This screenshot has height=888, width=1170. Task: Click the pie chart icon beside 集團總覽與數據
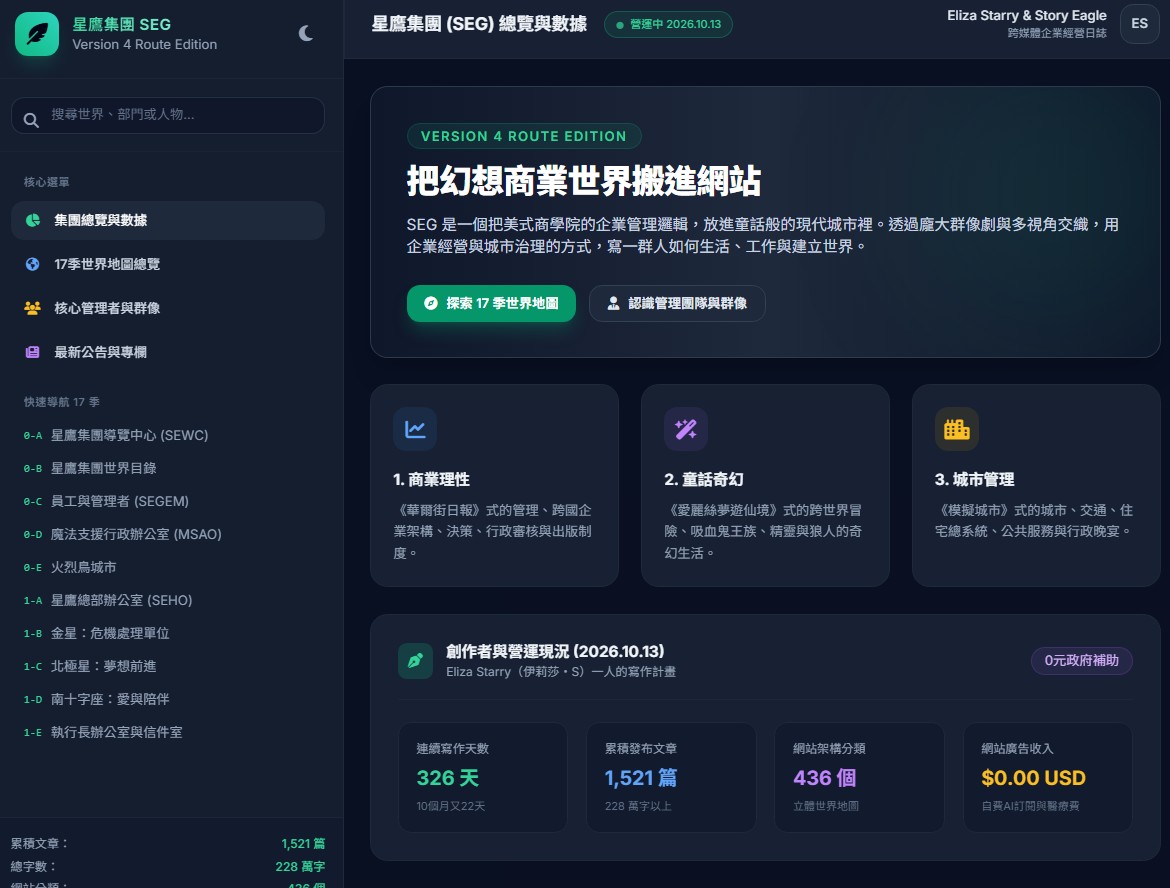33,220
